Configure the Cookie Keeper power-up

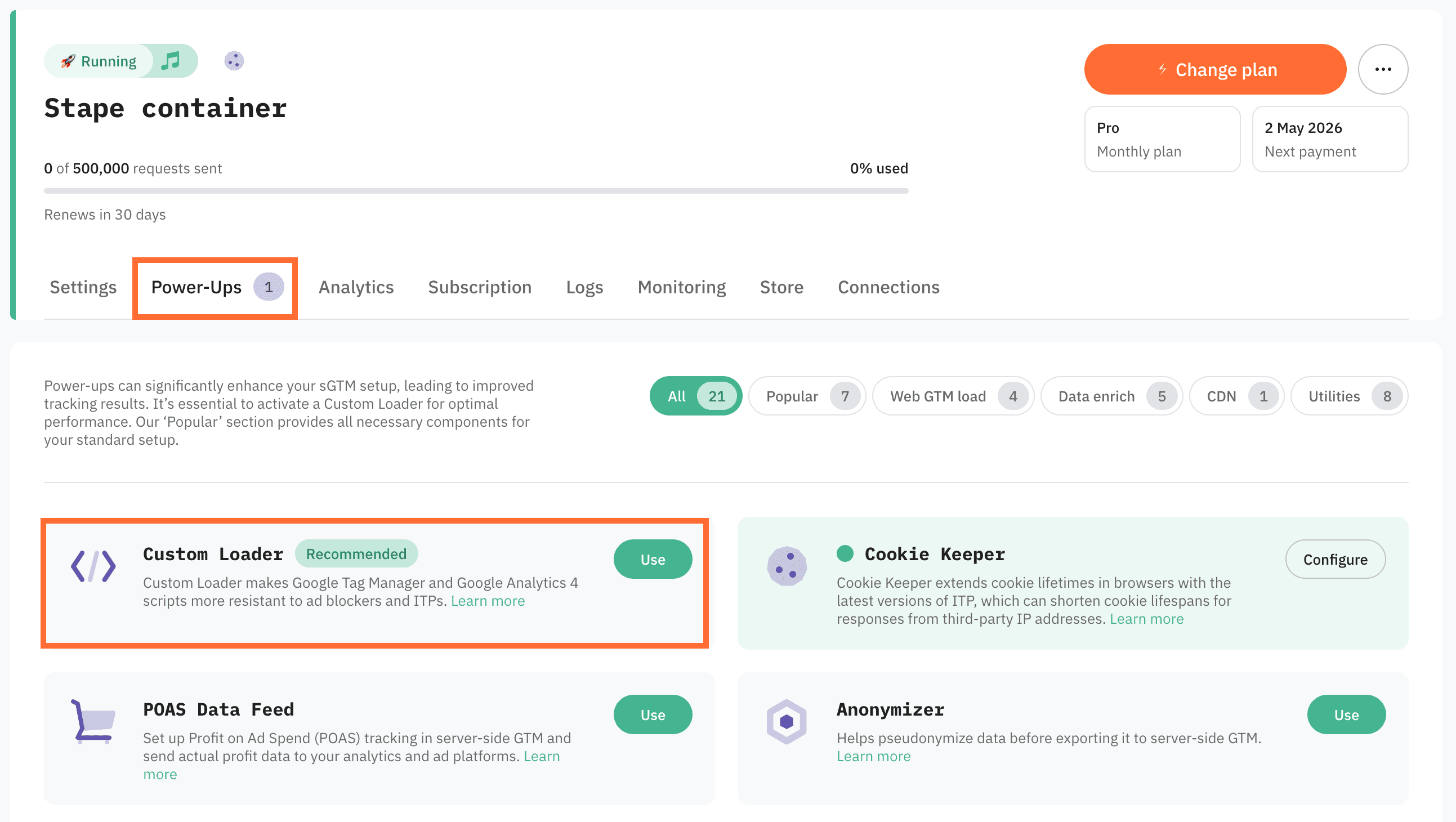(1334, 559)
